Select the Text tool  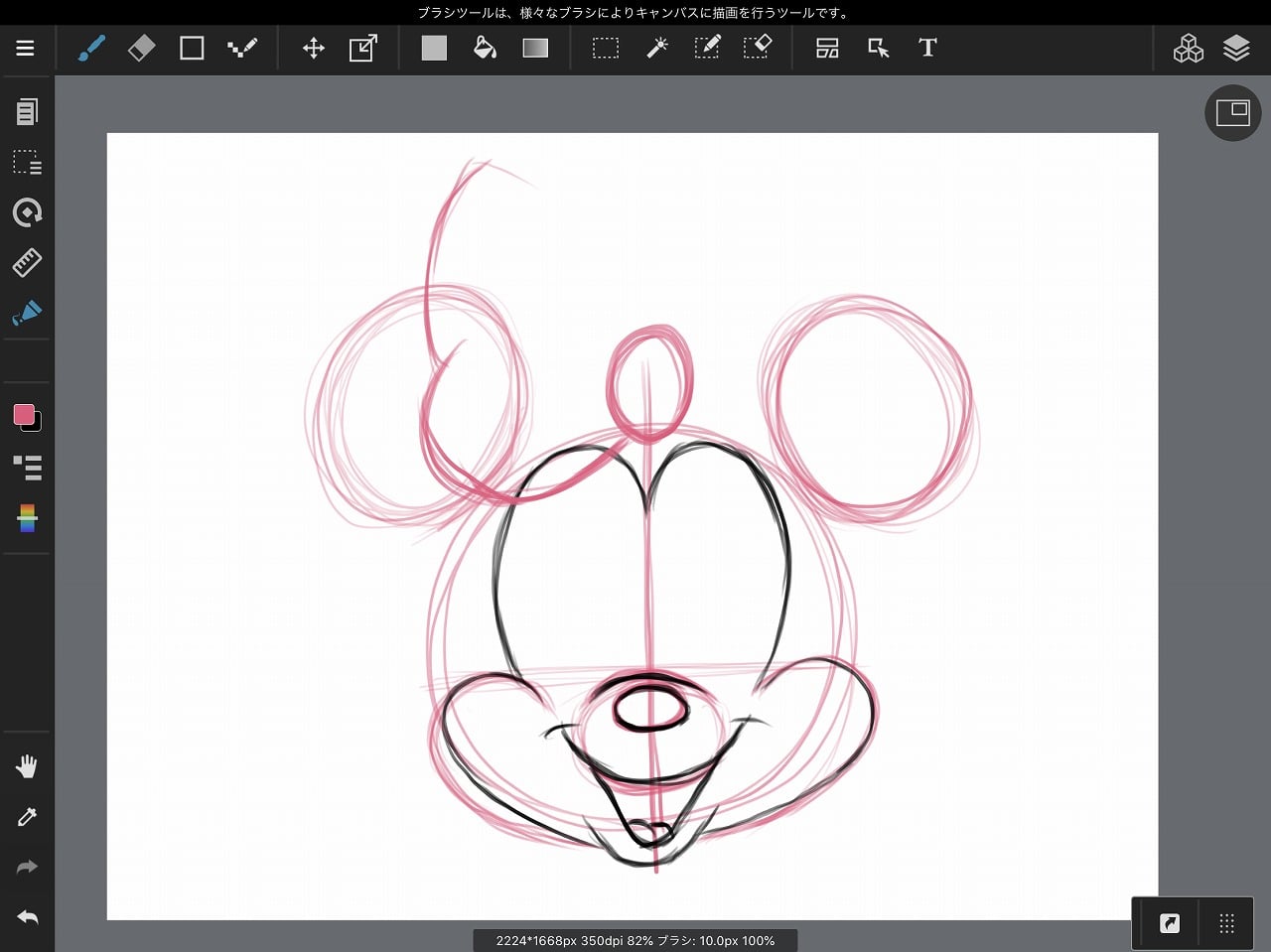click(x=927, y=48)
